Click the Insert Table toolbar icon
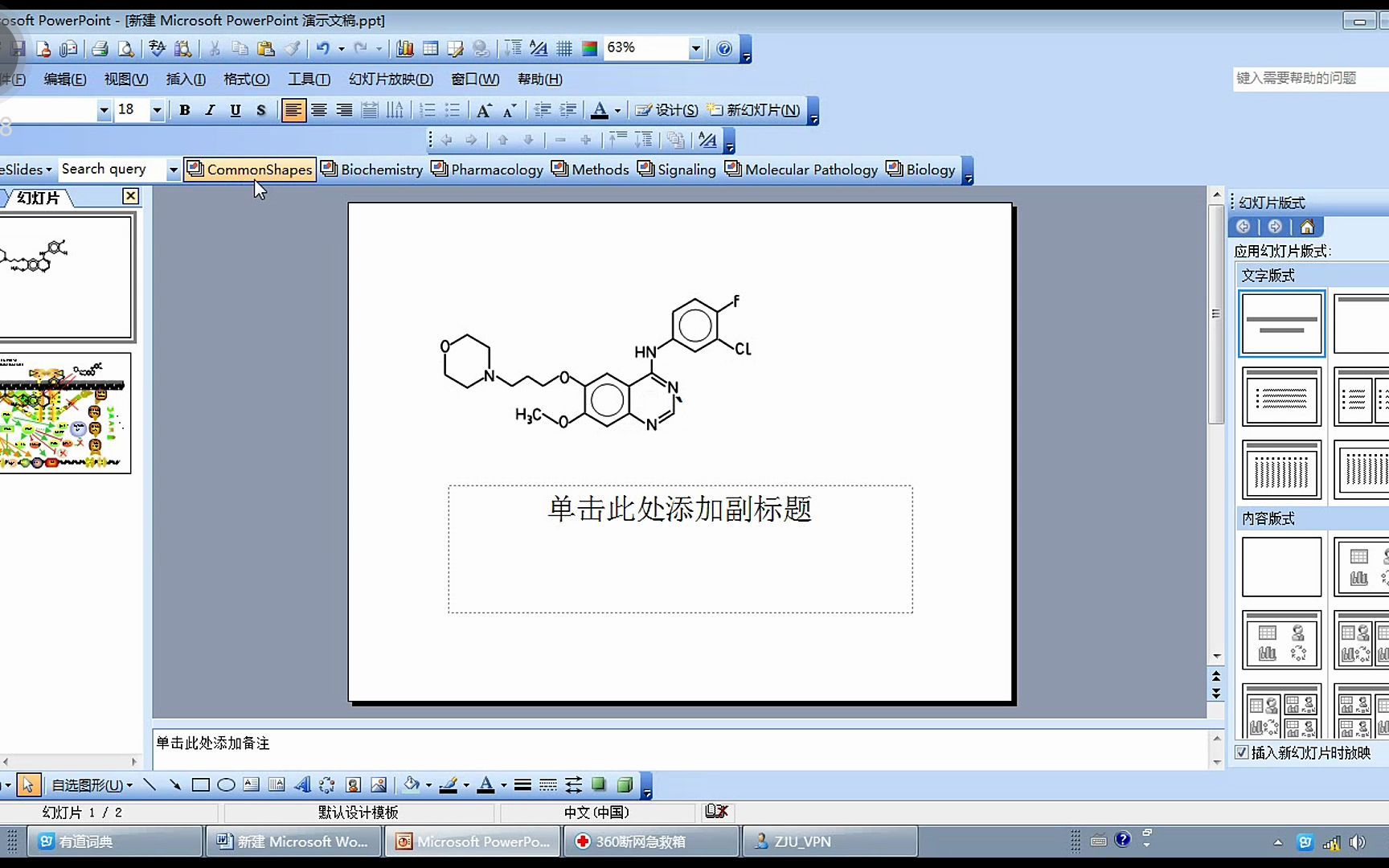This screenshot has height=868, width=1389. click(432, 48)
